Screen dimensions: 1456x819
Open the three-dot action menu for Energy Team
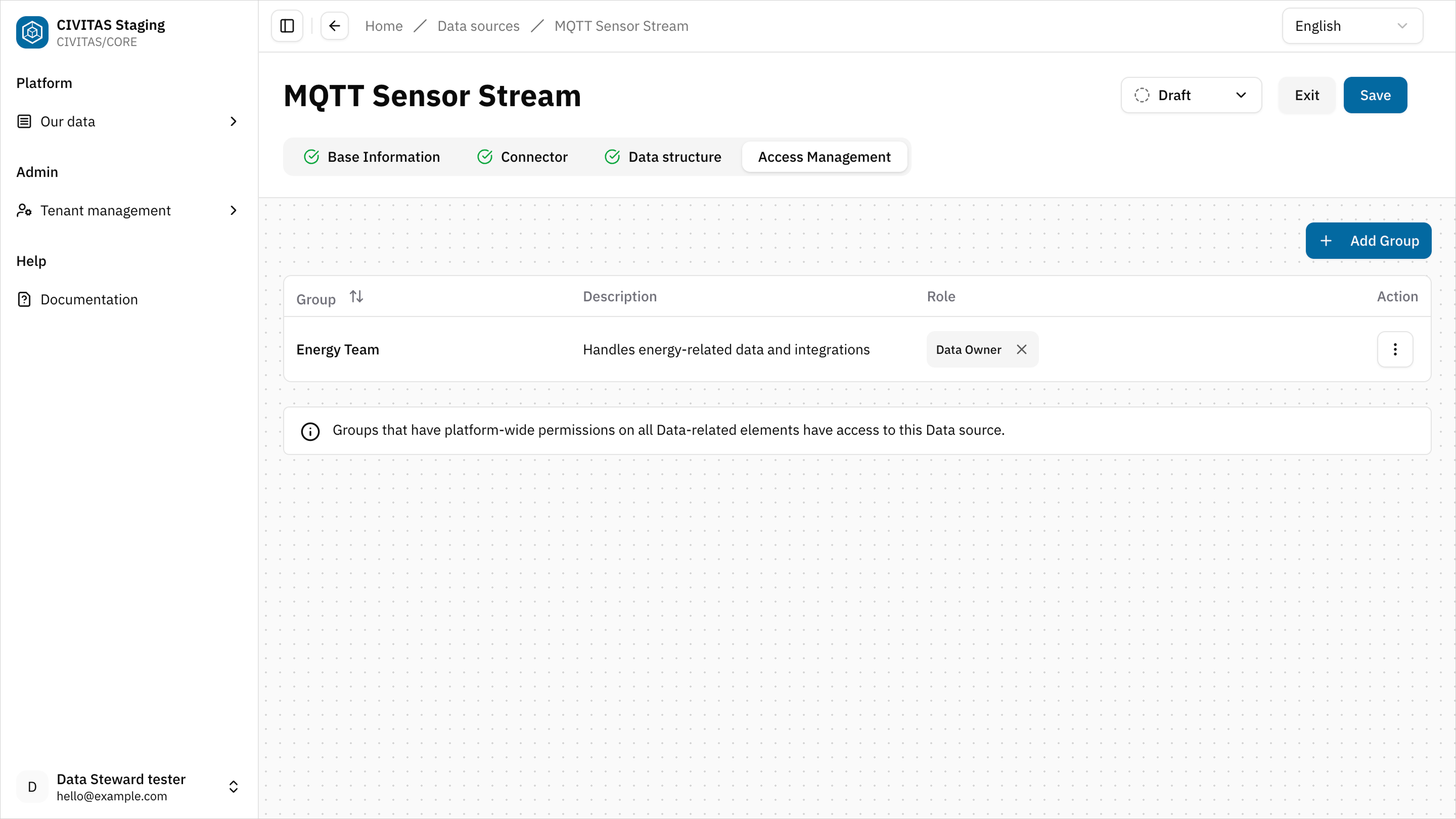pos(1395,349)
